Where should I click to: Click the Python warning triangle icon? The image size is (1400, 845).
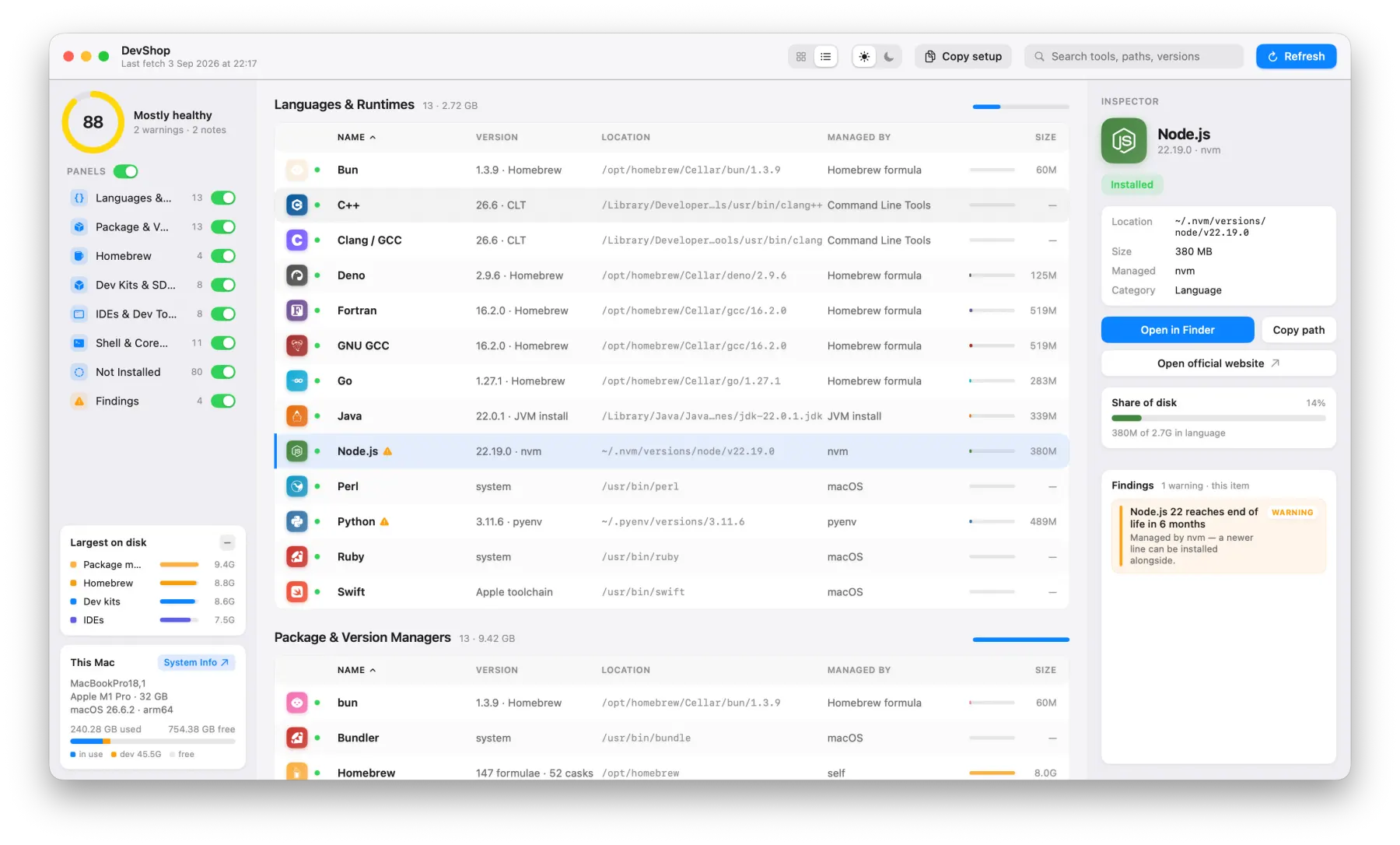click(x=384, y=521)
